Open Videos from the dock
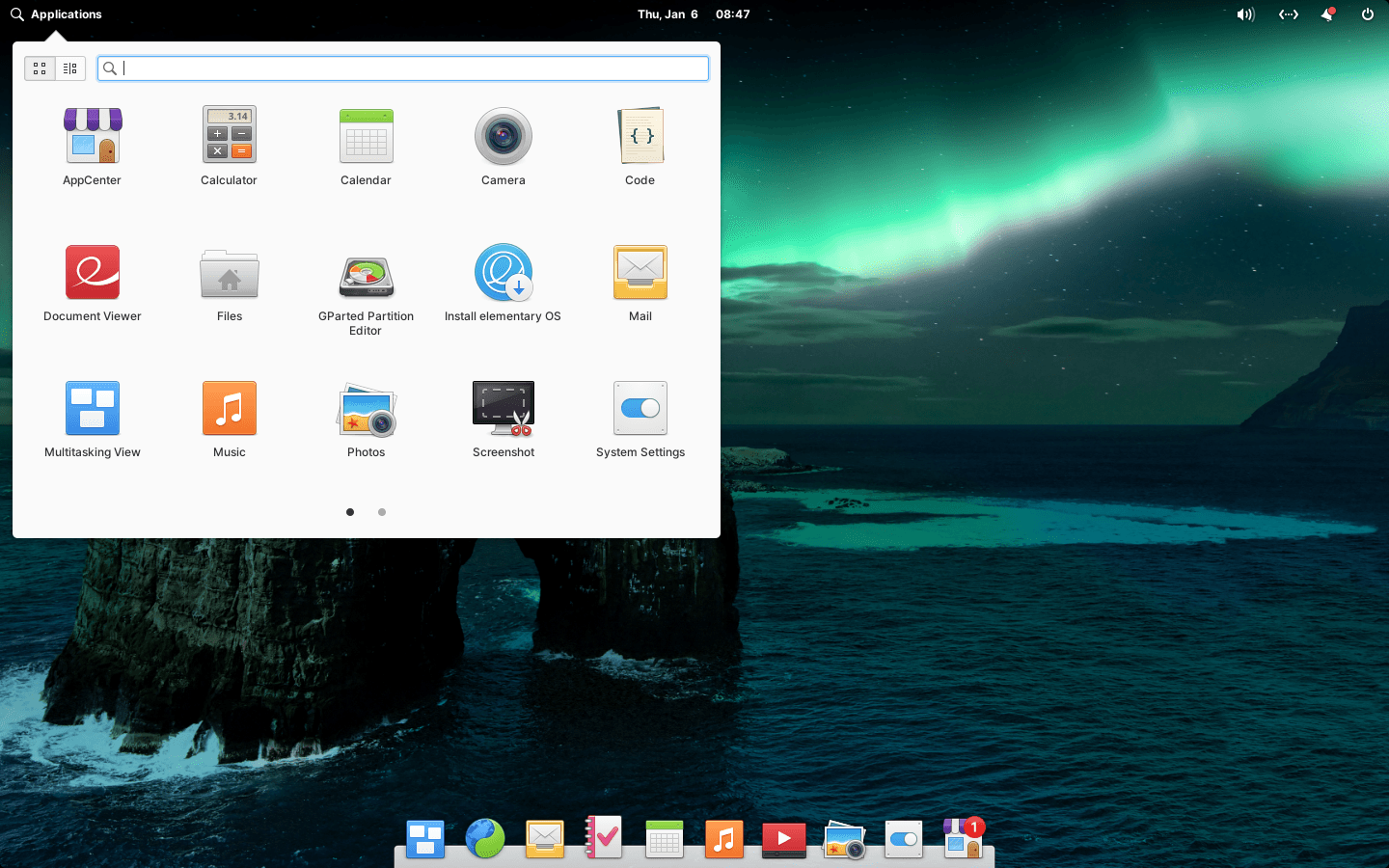Screen dimensions: 1389x868 783,839
